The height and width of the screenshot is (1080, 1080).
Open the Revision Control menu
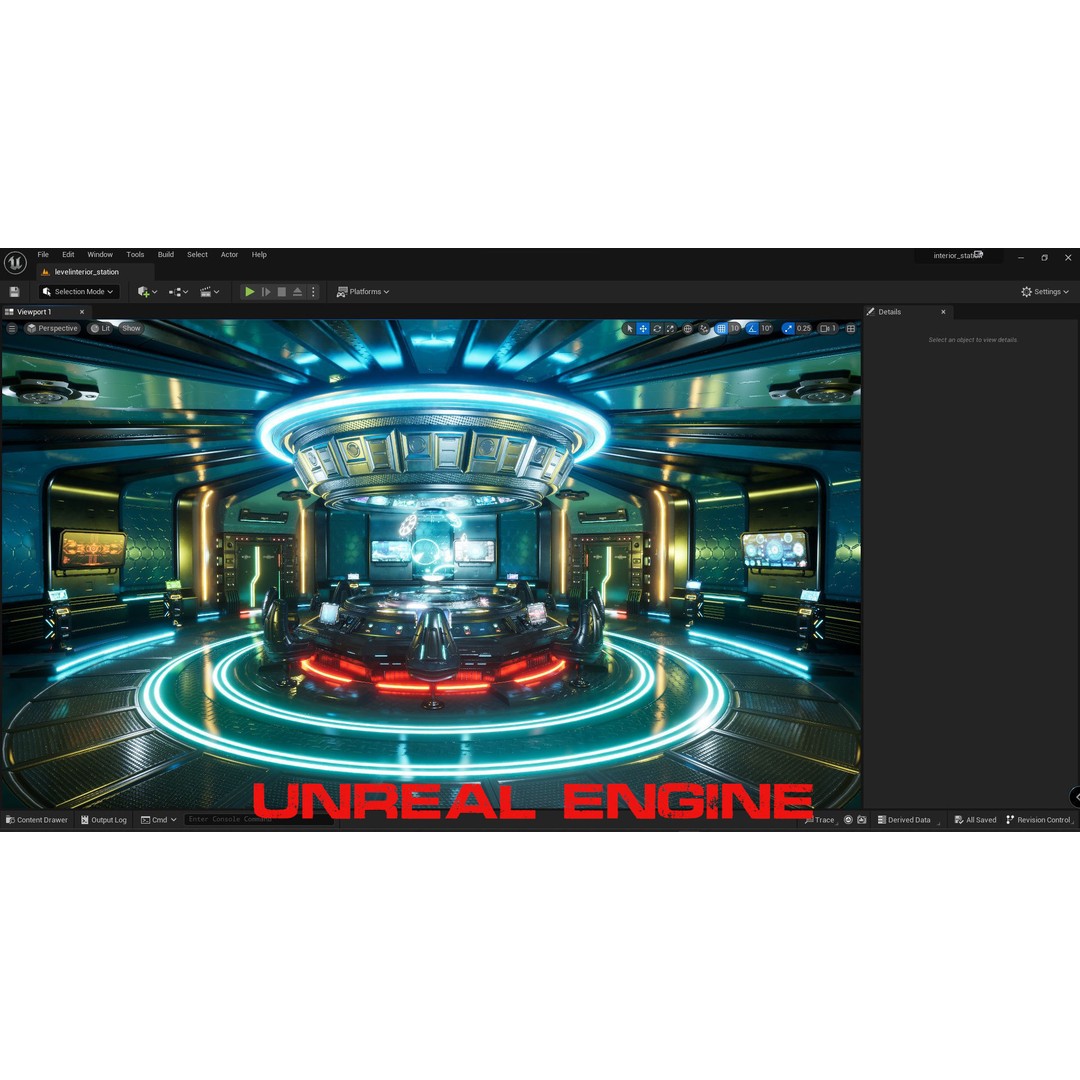[x=1039, y=820]
